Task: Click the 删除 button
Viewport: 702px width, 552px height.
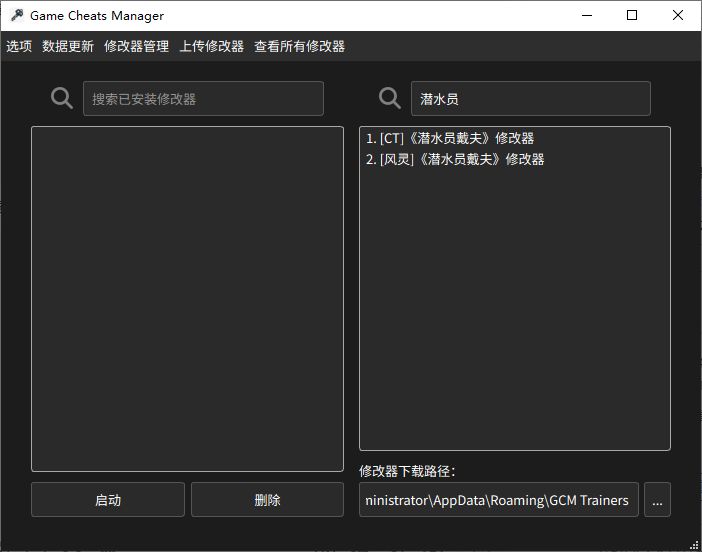Action: click(x=267, y=500)
